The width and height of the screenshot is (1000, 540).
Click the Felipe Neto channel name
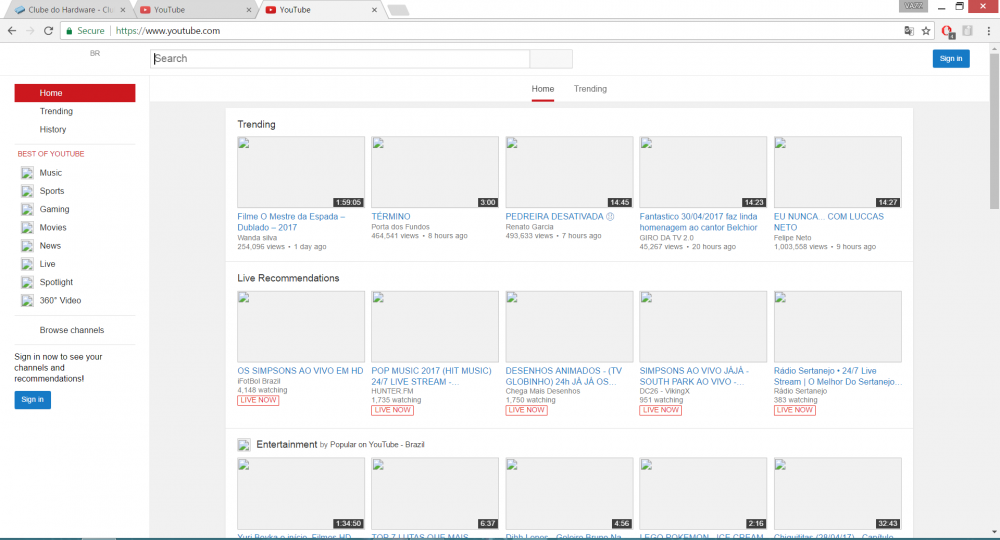[x=793, y=238]
